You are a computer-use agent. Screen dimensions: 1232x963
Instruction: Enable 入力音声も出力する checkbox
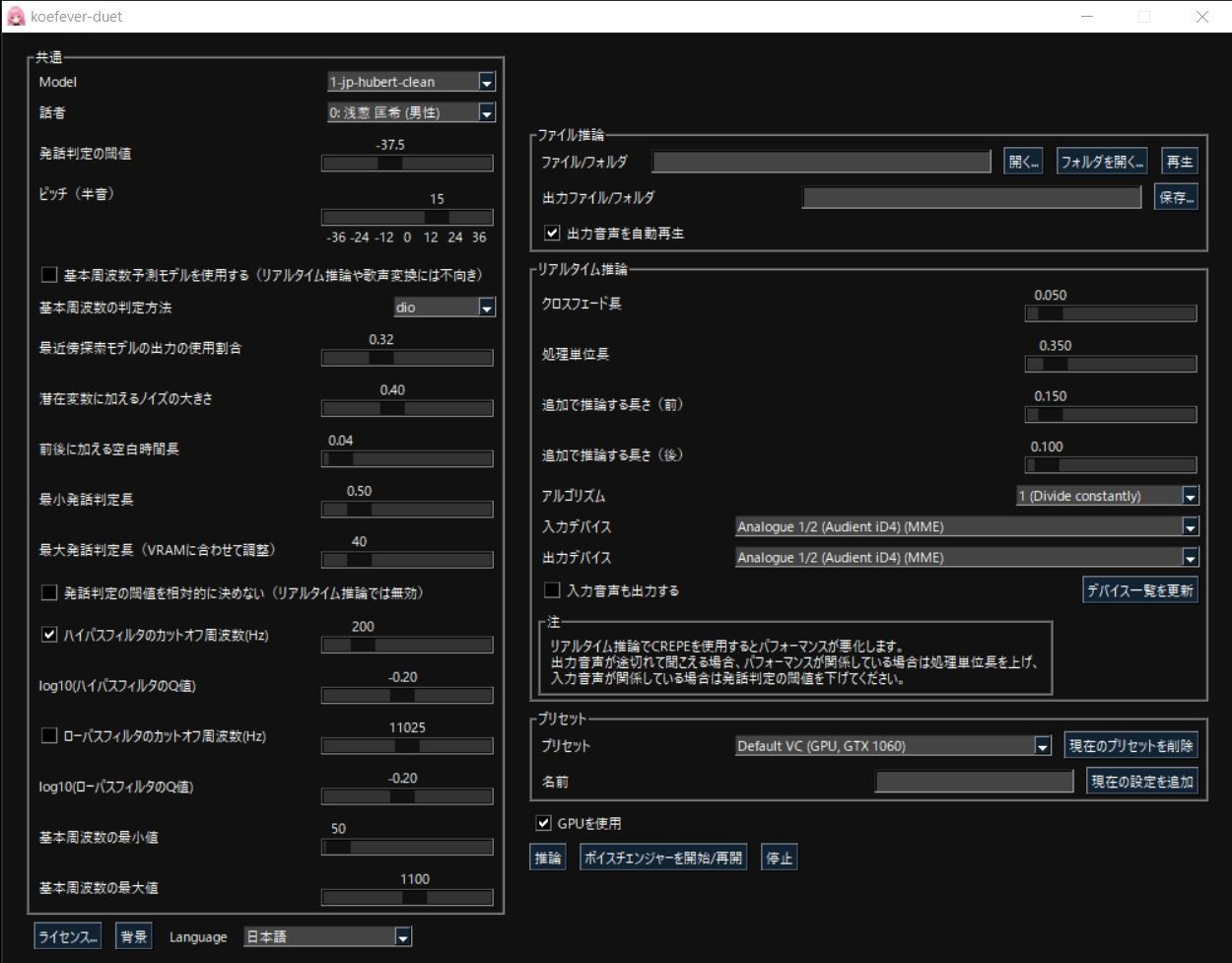click(552, 590)
